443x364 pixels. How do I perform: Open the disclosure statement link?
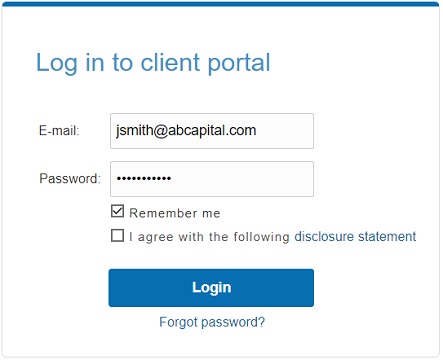[x=355, y=236]
